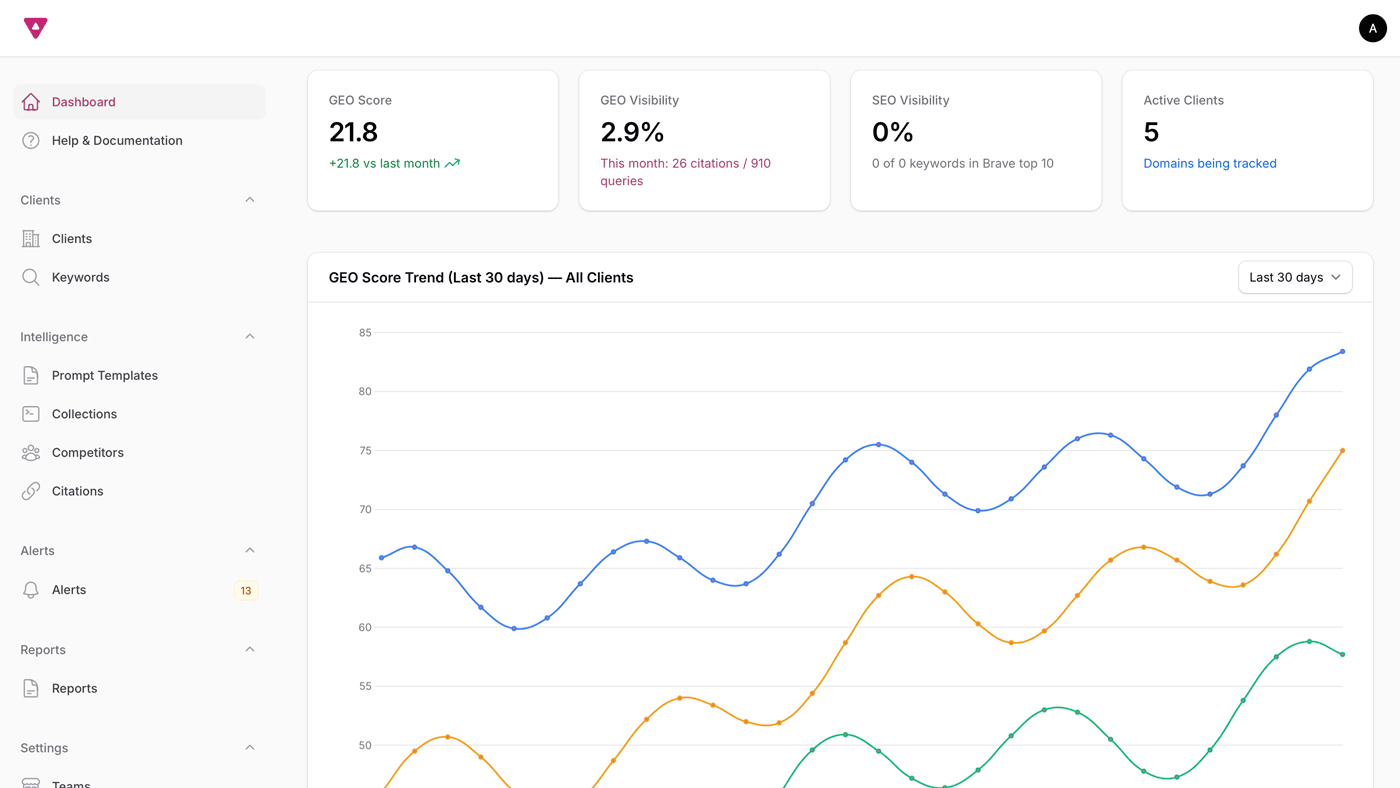Open the Last 30 days dropdown

[1295, 277]
